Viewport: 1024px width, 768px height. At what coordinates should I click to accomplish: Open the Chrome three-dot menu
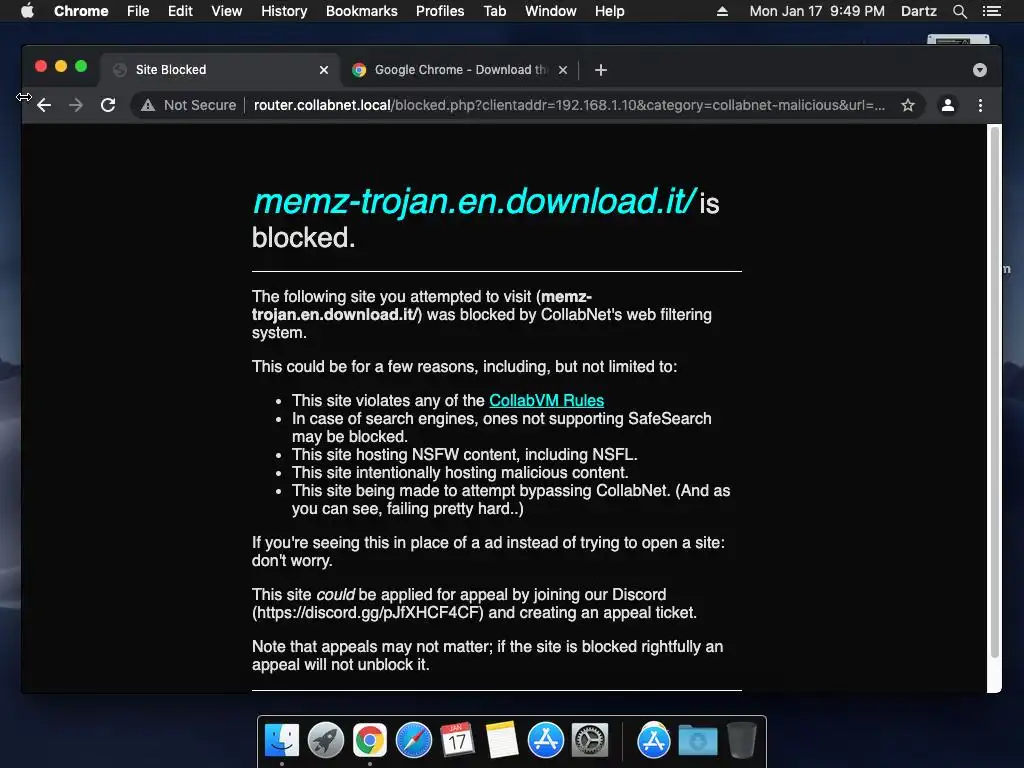[980, 105]
